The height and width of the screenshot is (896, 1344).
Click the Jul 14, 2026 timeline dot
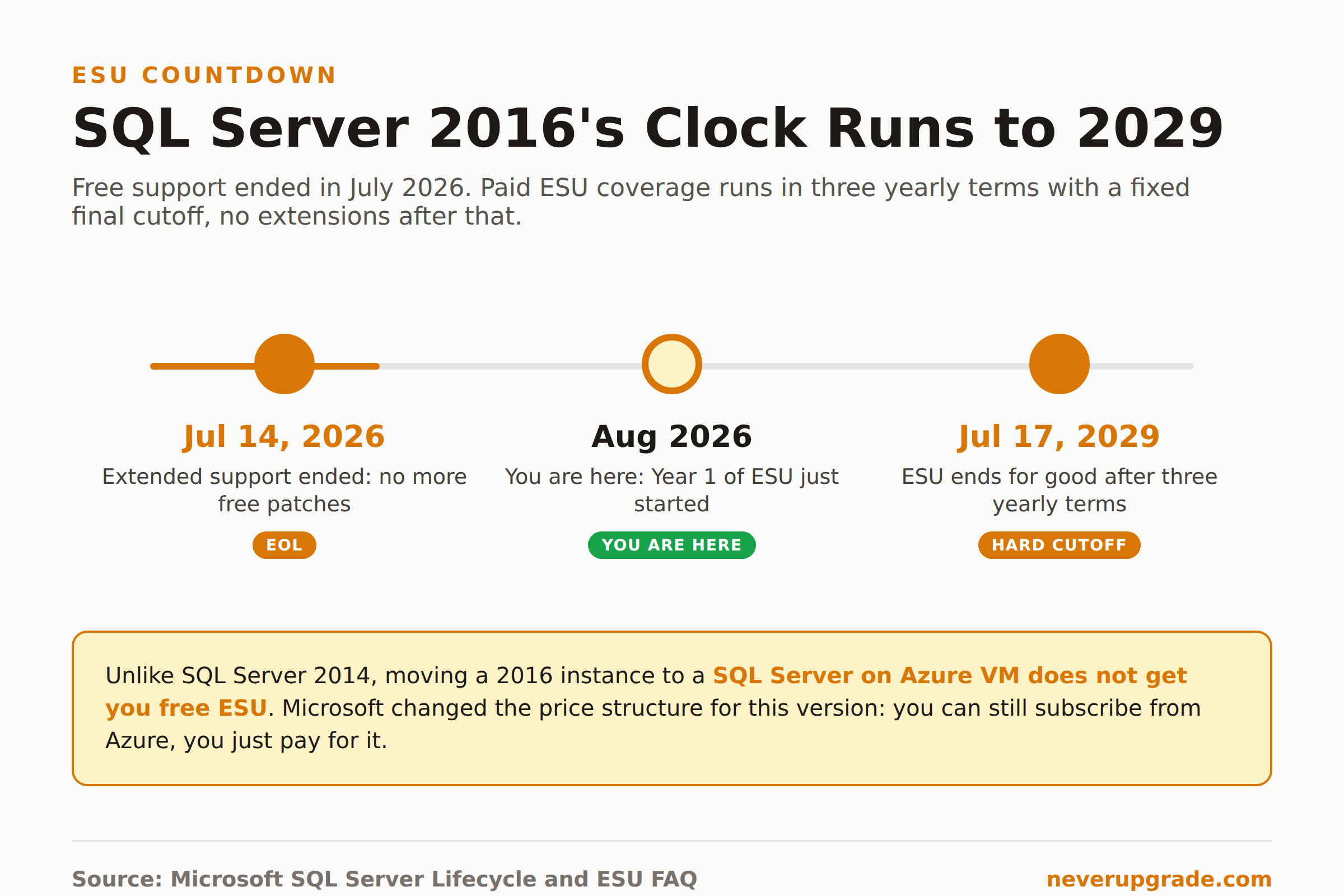click(x=284, y=364)
